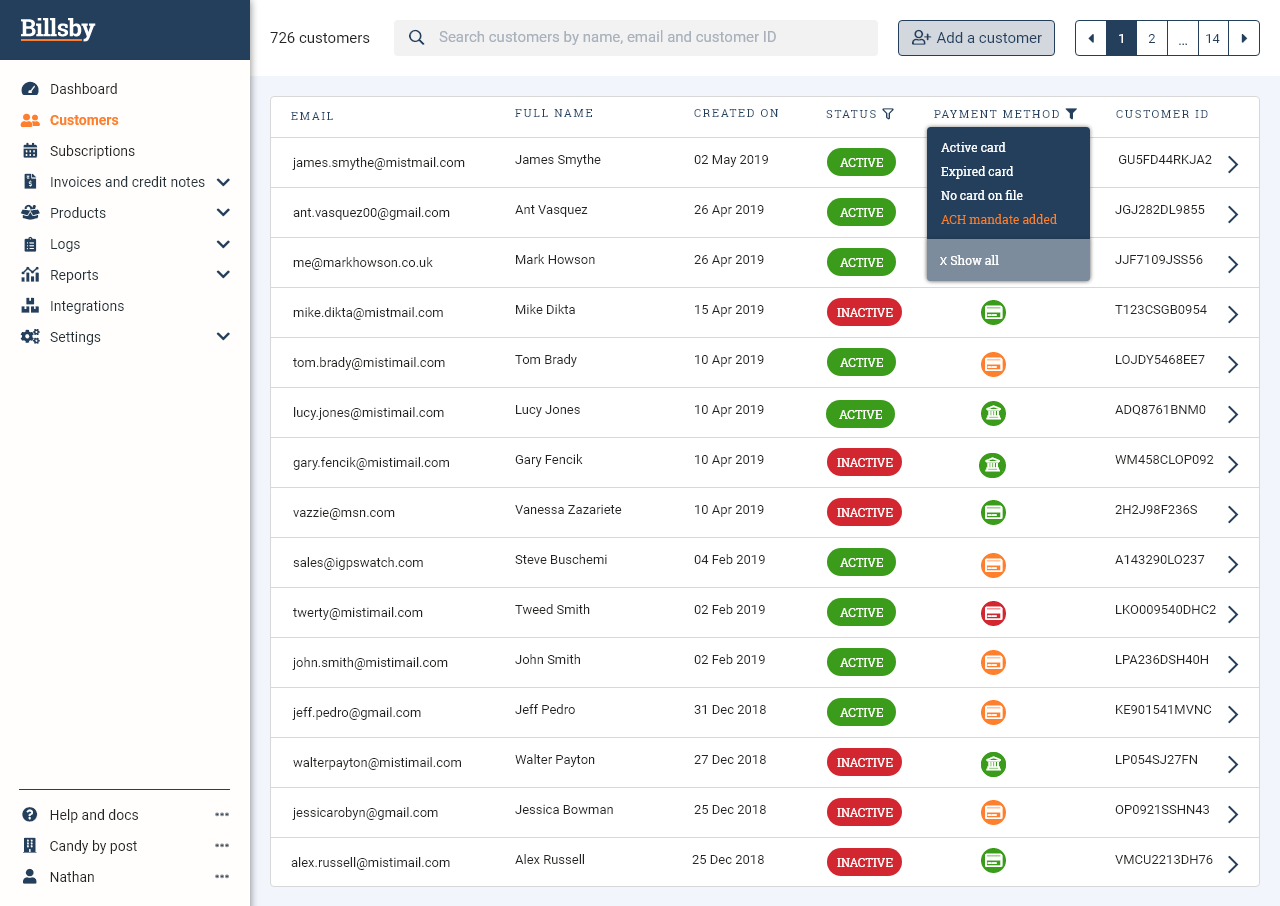1280x906 pixels.
Task: Focus the customer search field
Action: pyautogui.click(x=636, y=38)
